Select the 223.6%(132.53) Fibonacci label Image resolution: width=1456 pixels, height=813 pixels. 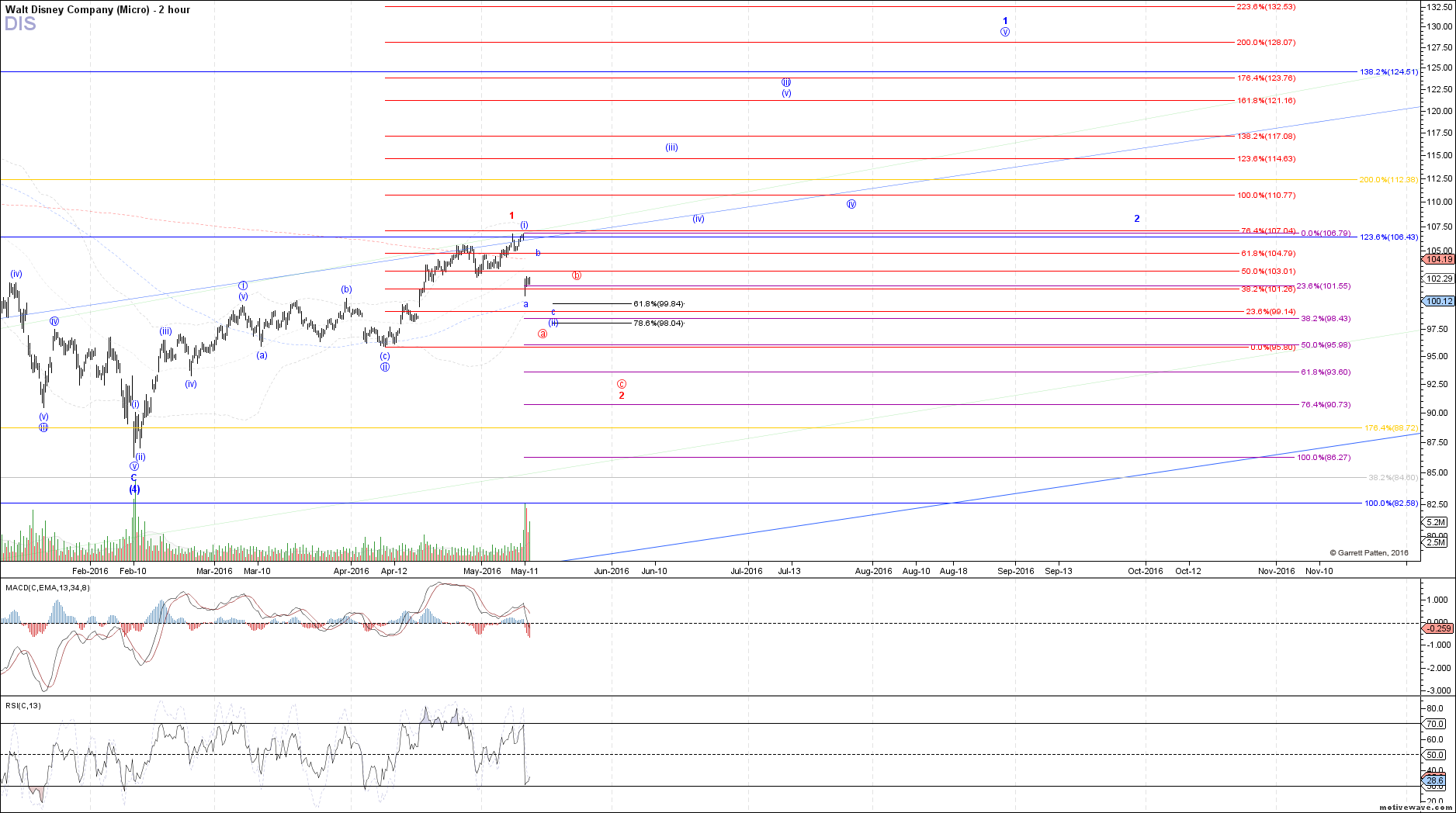1266,7
